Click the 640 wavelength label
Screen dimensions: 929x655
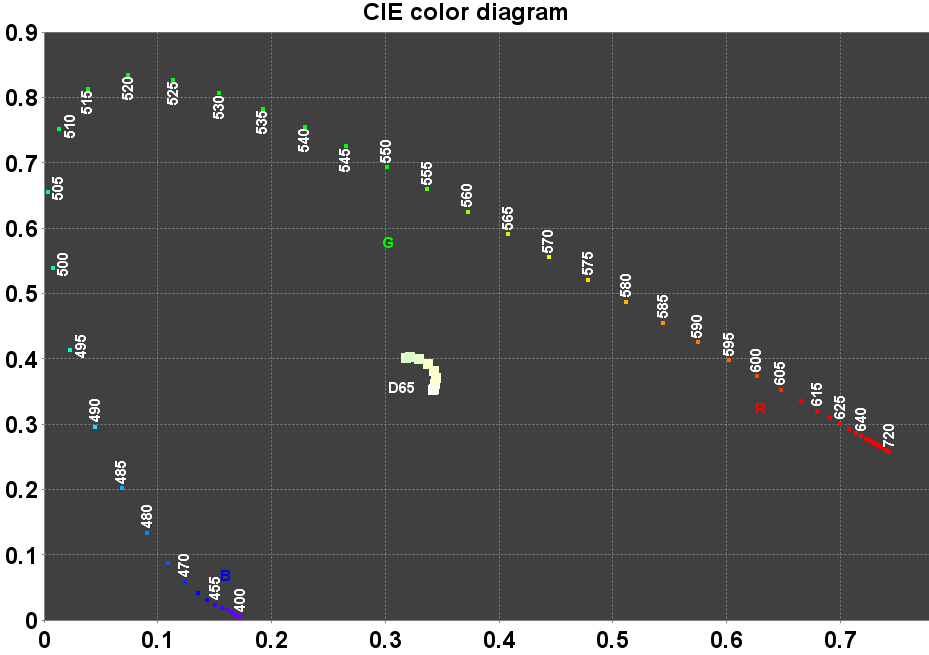(x=861, y=419)
